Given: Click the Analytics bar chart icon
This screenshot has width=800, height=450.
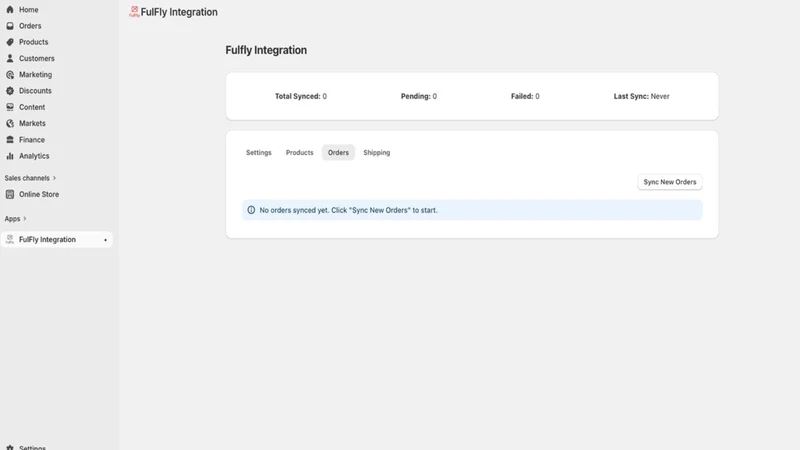Looking at the screenshot, I should [10, 156].
